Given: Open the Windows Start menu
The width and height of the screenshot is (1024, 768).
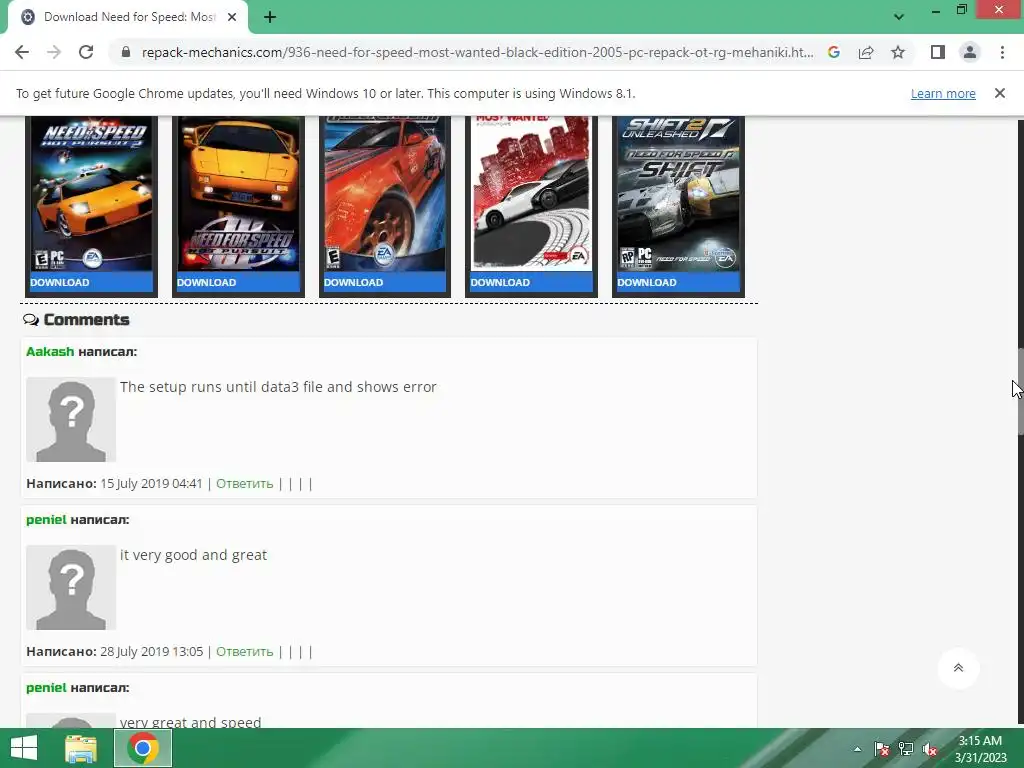Looking at the screenshot, I should pos(24,748).
